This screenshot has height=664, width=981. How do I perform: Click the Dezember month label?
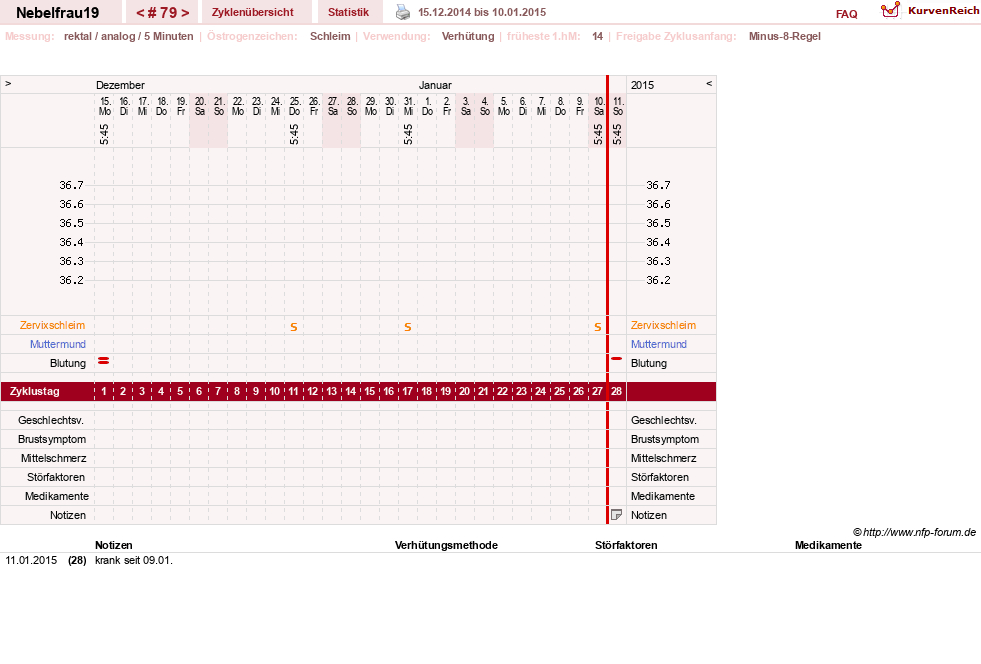120,85
